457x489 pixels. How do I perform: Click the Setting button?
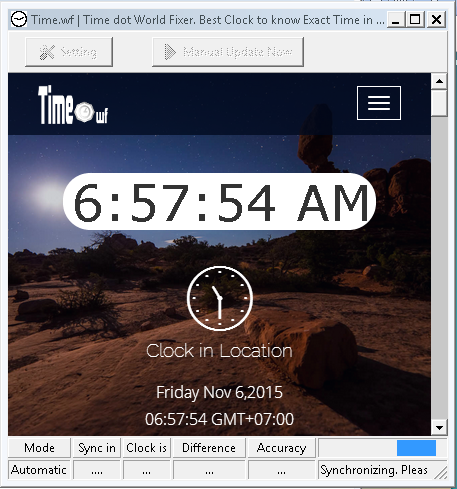(69, 52)
